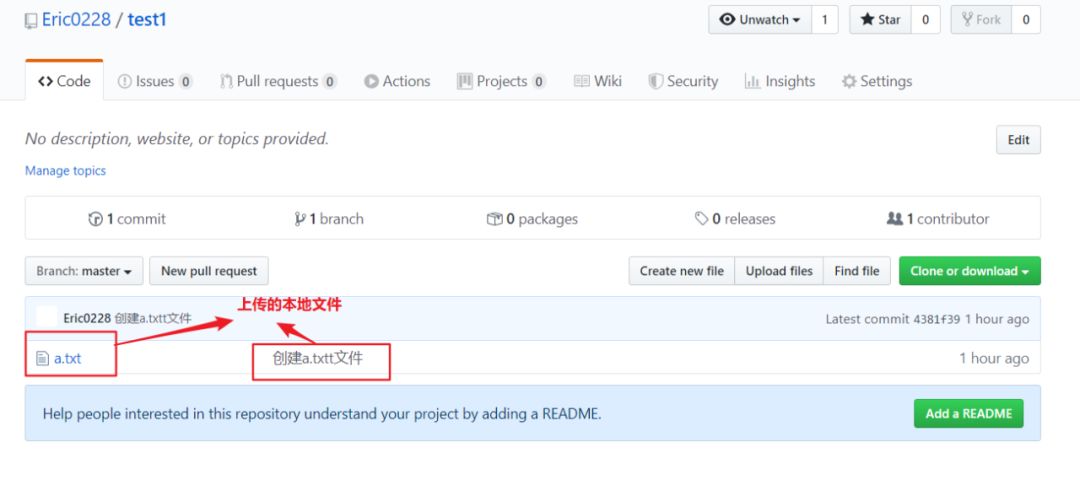Expand the Branch: master dropdown
The width and height of the screenshot is (1080, 491).
[84, 271]
